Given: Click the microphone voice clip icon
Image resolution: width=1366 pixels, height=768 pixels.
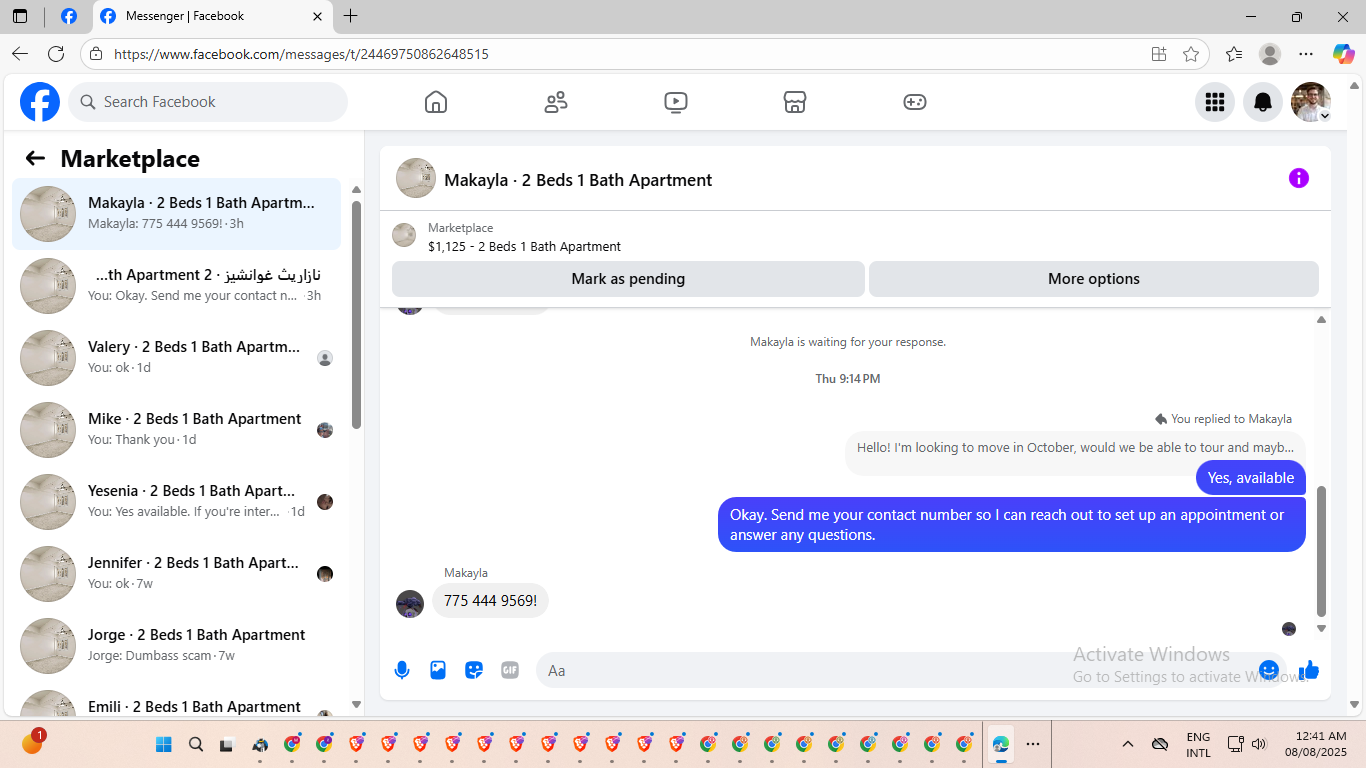Looking at the screenshot, I should click(402, 670).
